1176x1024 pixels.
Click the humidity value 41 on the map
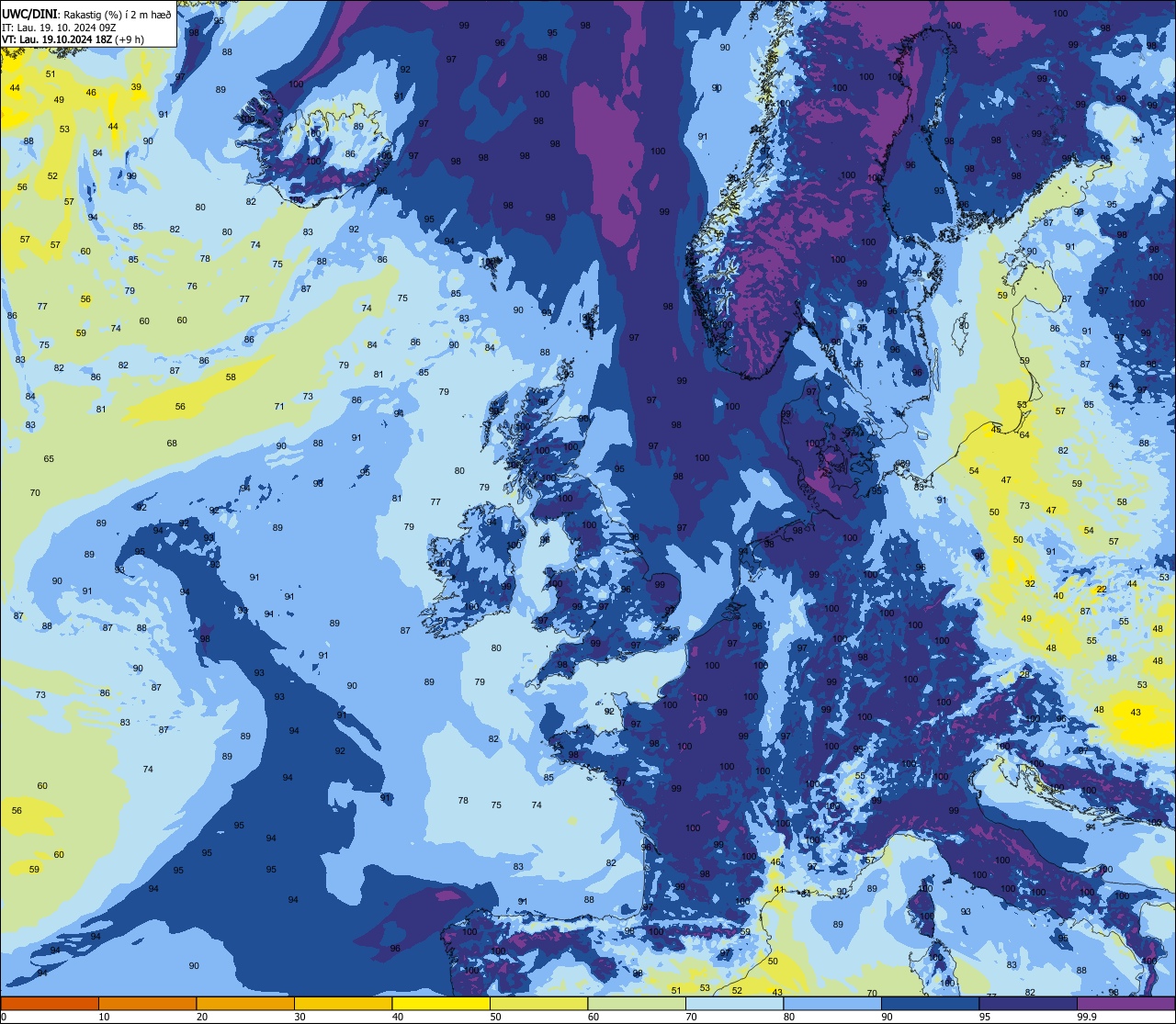click(x=779, y=890)
